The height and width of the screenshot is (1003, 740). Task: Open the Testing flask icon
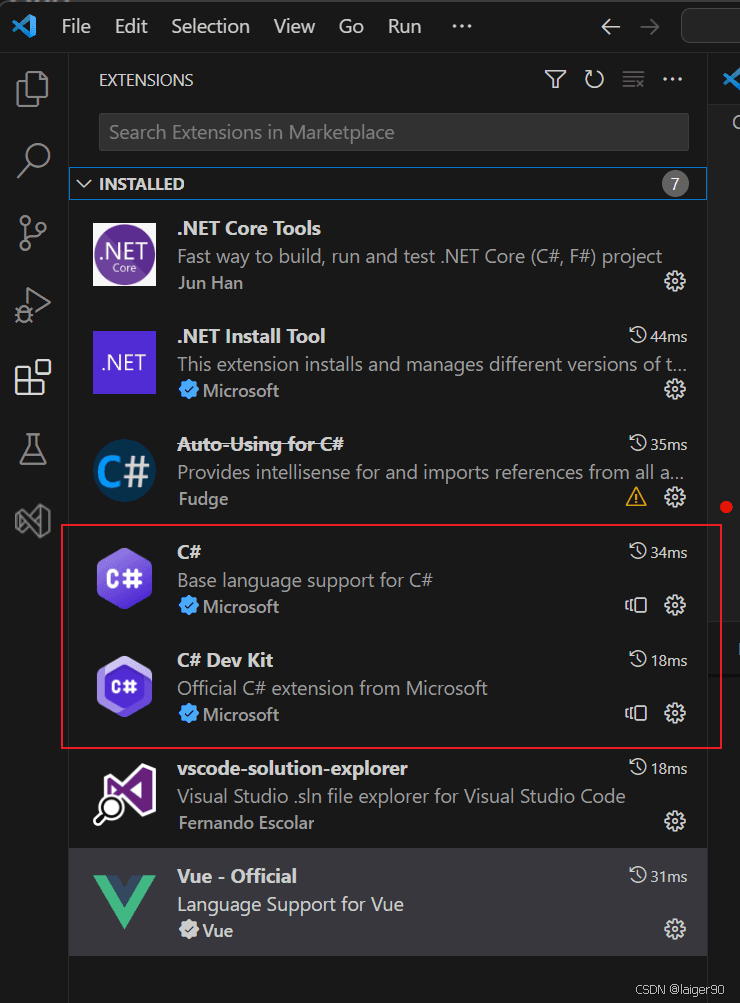[x=33, y=449]
